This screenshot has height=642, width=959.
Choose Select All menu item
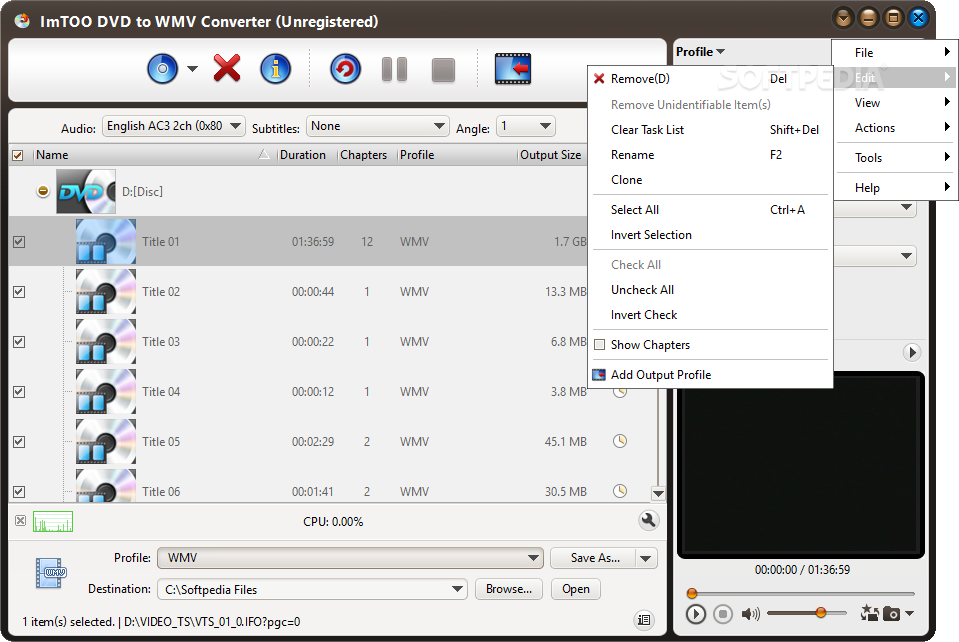coord(710,210)
